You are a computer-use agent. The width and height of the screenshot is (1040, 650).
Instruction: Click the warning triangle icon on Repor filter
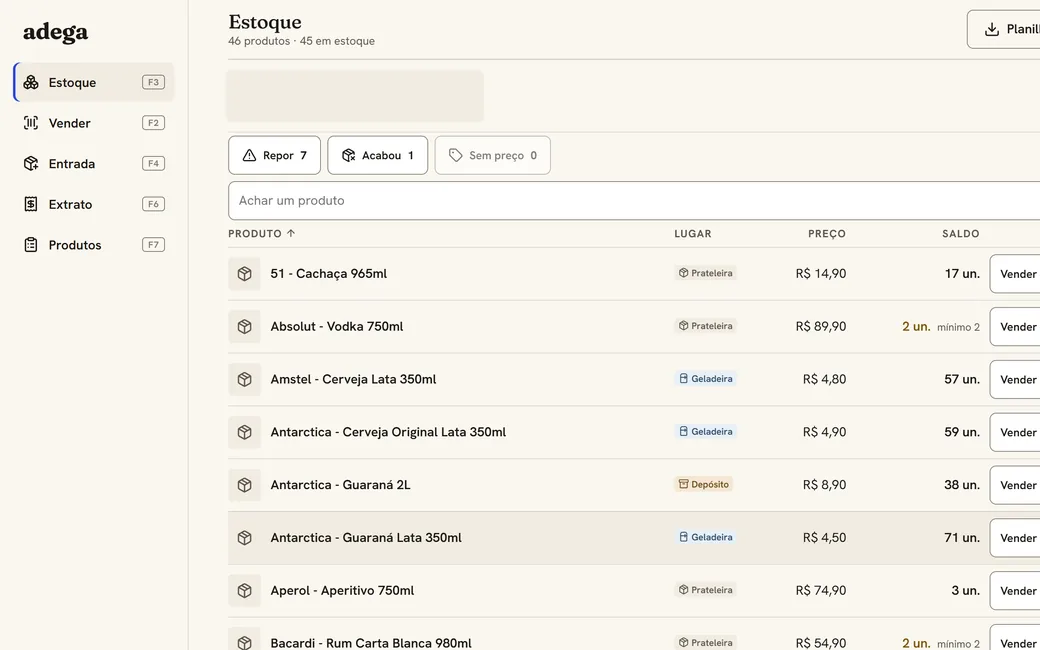click(249, 155)
